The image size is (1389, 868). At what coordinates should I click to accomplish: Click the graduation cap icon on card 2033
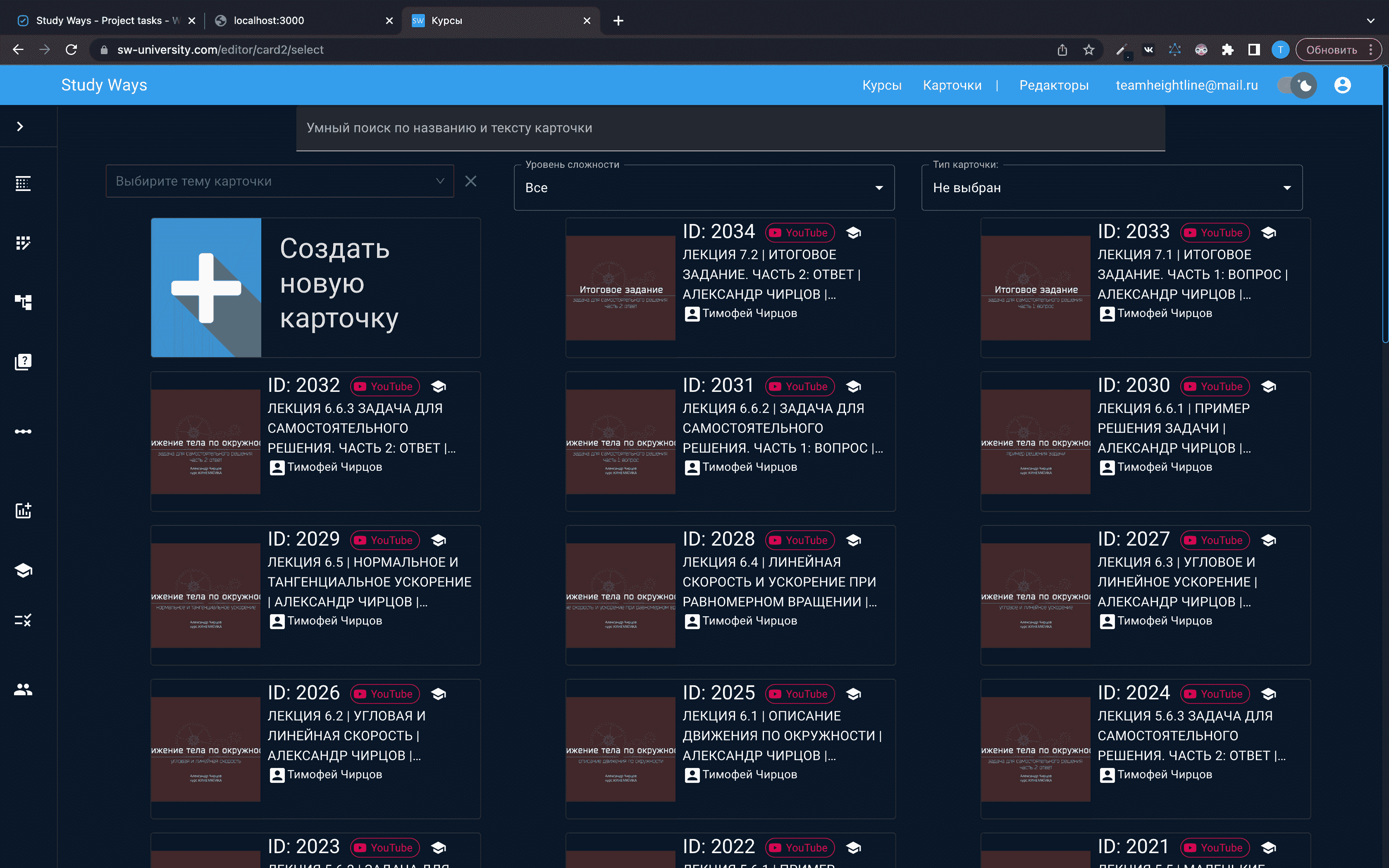tap(1268, 232)
